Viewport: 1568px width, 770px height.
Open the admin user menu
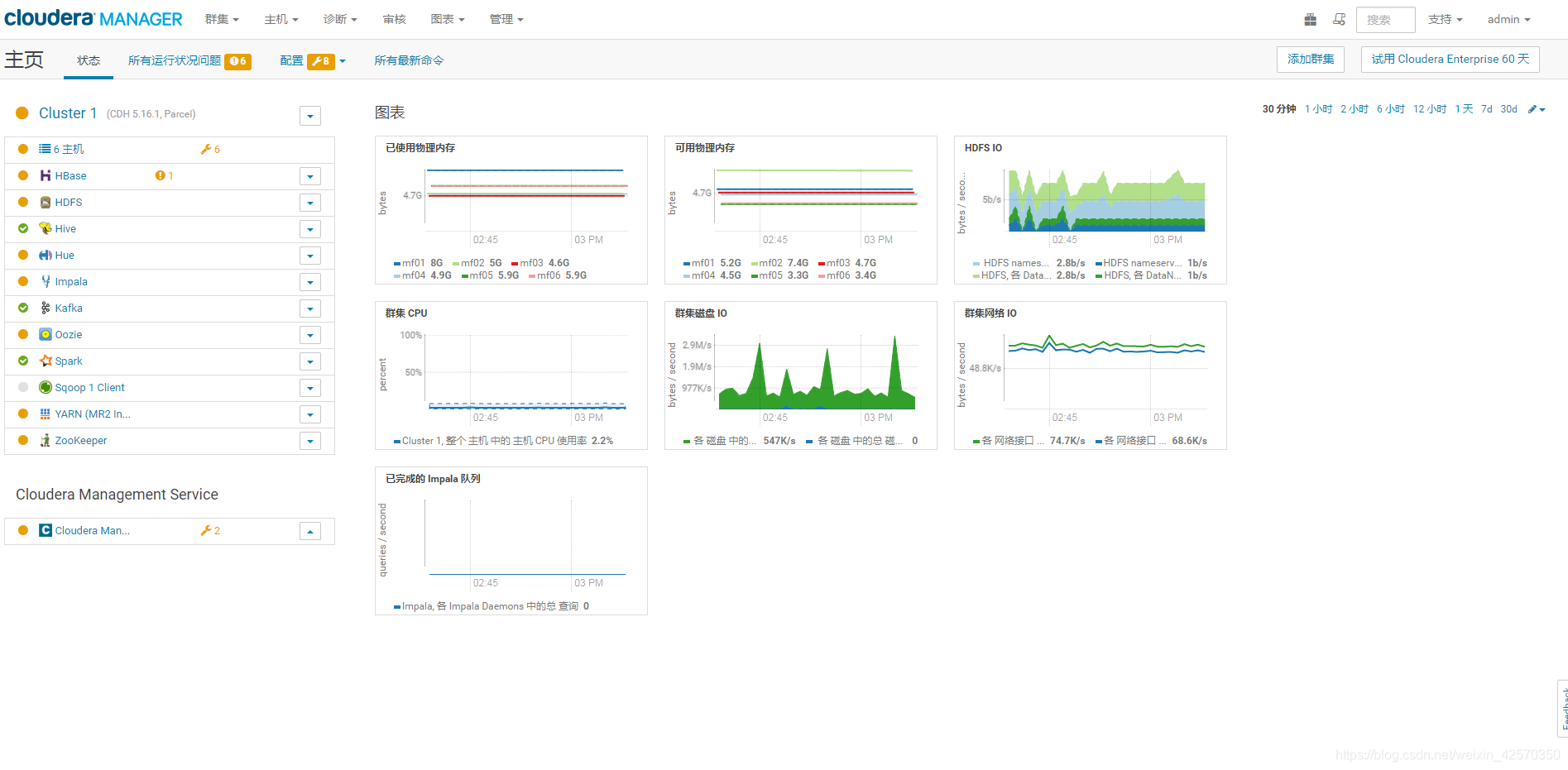pos(1508,19)
